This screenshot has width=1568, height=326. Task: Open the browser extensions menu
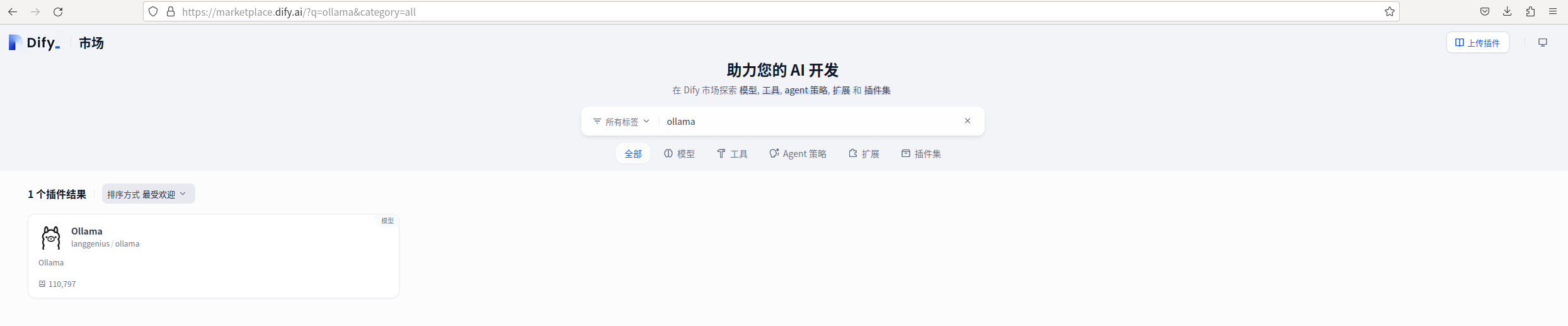tap(1530, 11)
